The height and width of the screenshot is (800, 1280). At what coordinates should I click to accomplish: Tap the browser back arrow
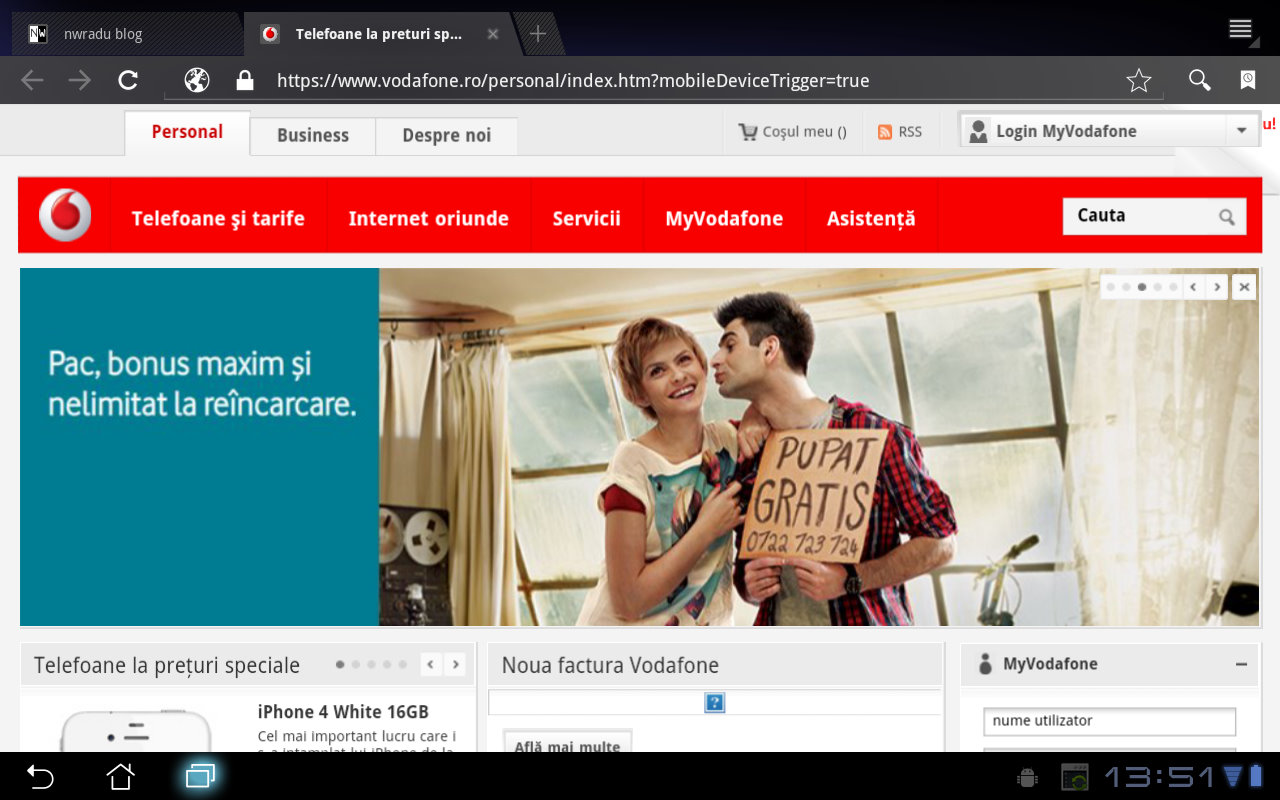[x=32, y=81]
